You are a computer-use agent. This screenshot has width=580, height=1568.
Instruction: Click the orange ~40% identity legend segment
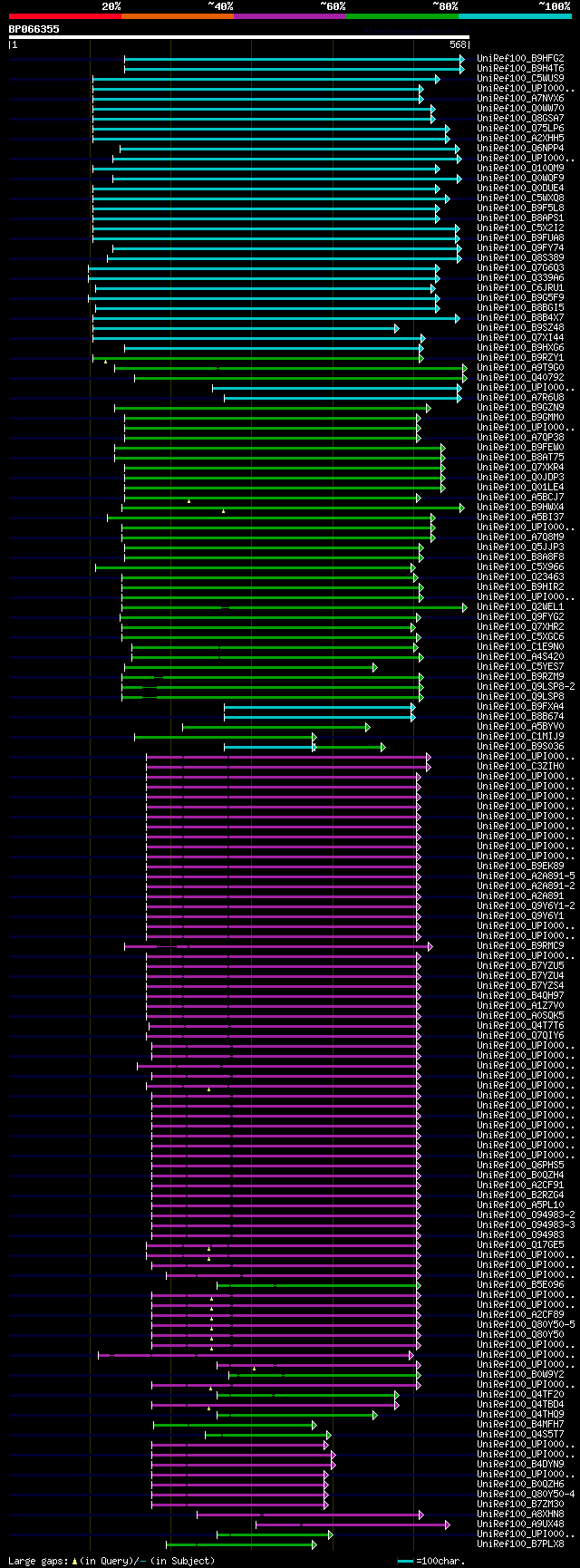[177, 16]
